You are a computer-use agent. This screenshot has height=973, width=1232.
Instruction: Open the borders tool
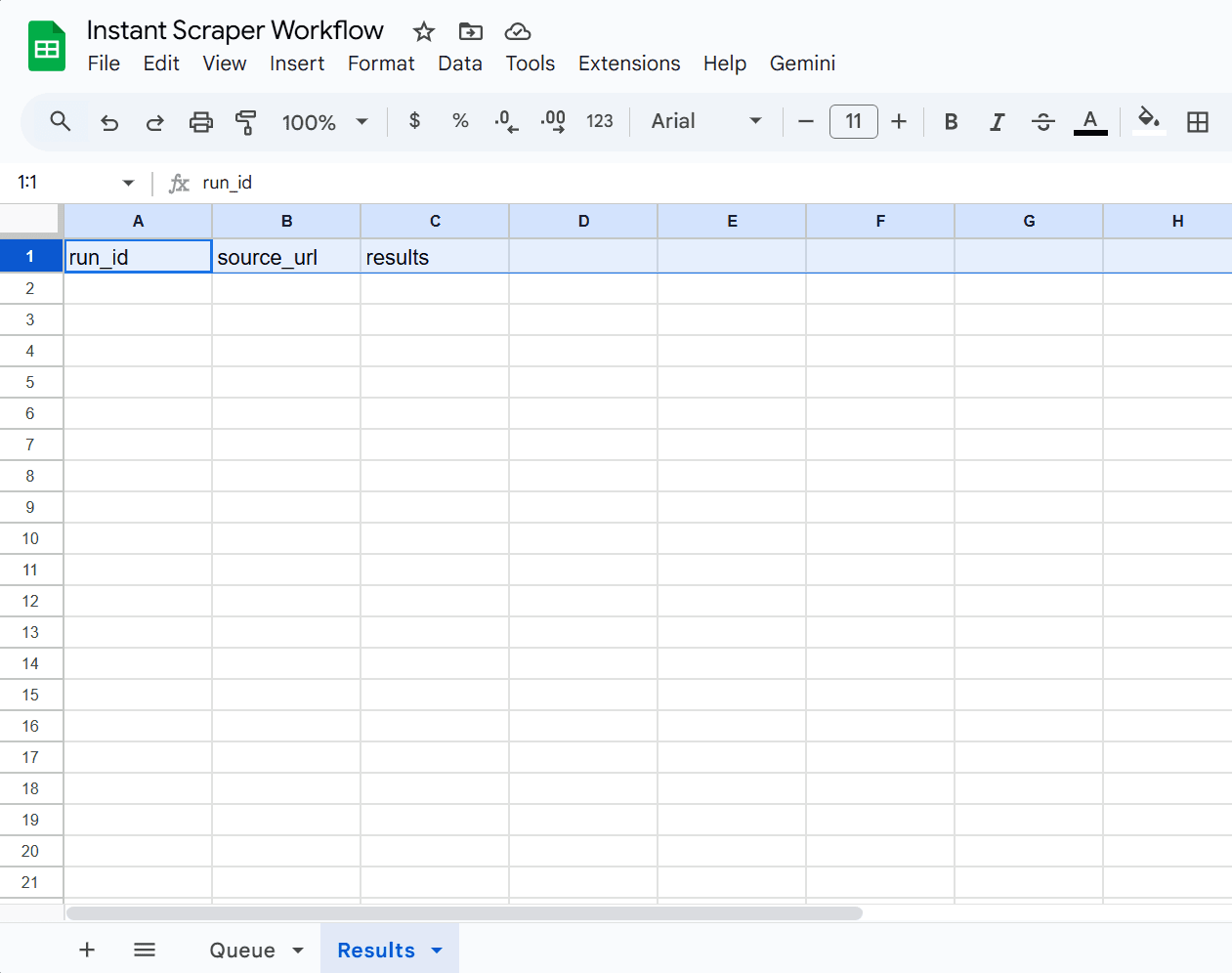pyautogui.click(x=1198, y=121)
